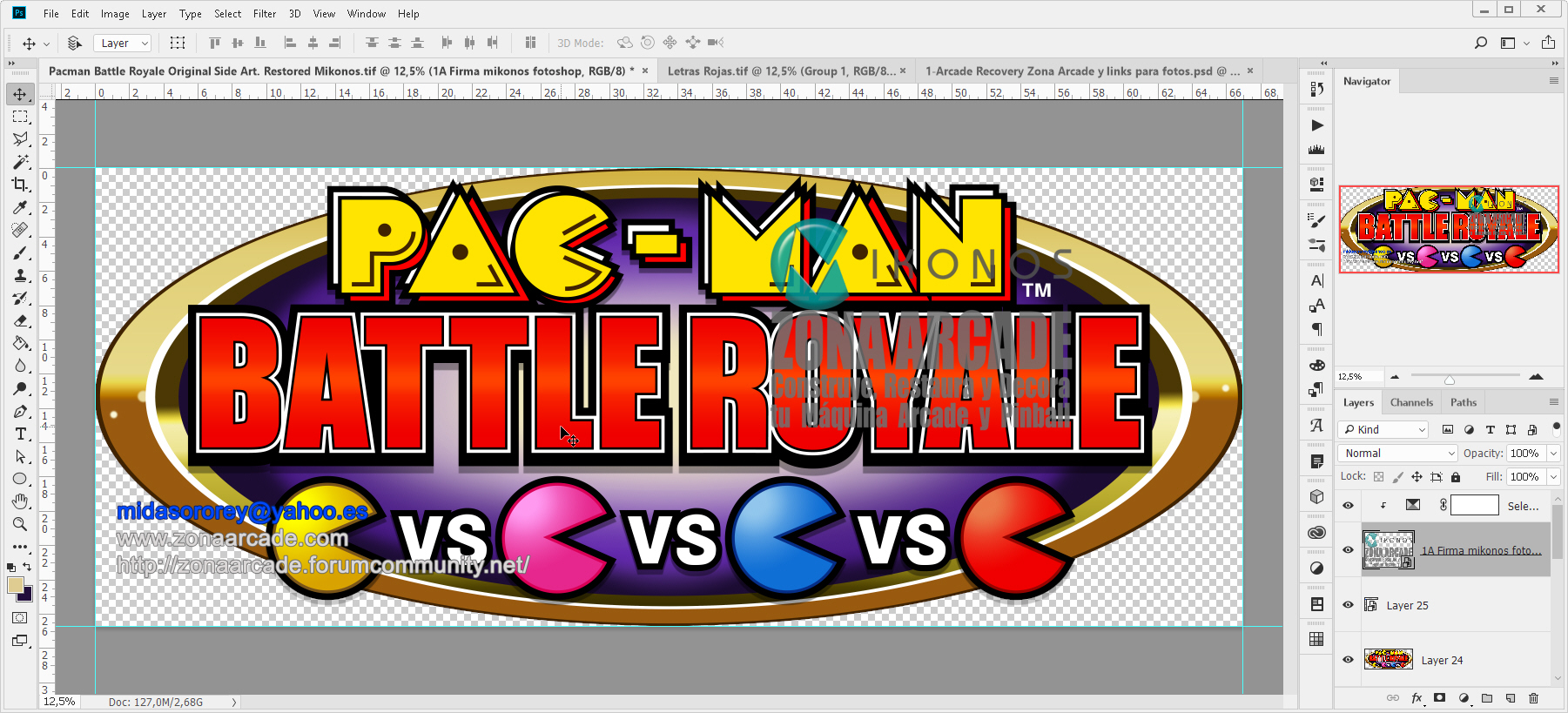The height and width of the screenshot is (713, 1568).
Task: Select the History Brush tool
Action: tap(20, 298)
